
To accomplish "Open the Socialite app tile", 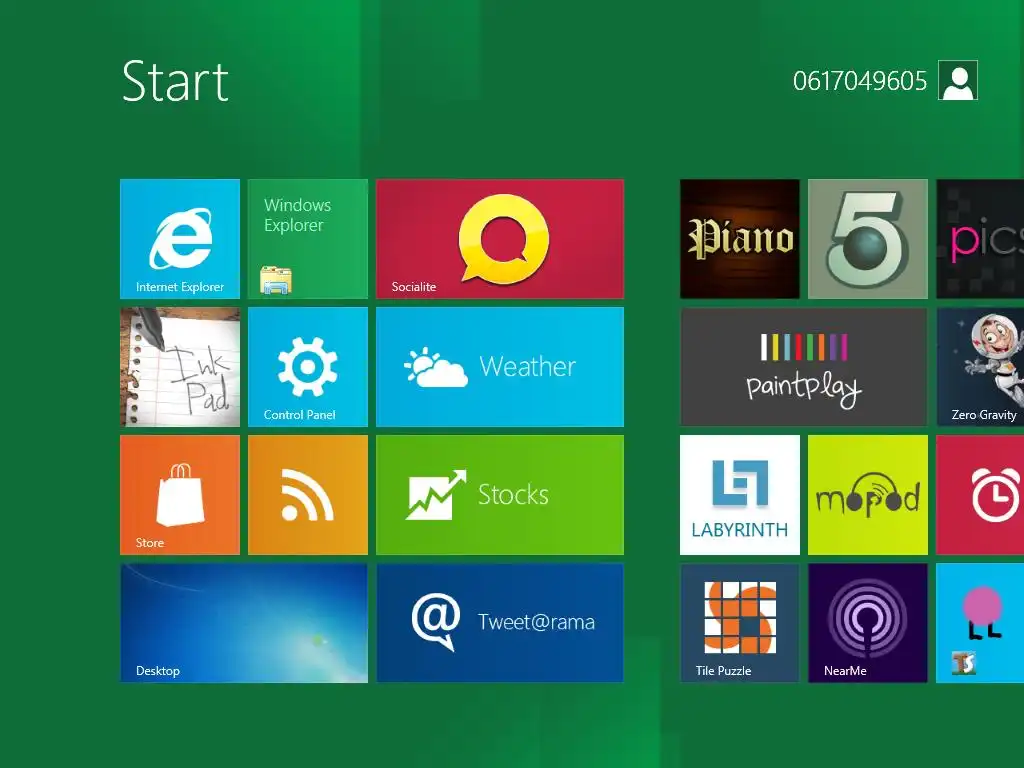I will 500,239.
